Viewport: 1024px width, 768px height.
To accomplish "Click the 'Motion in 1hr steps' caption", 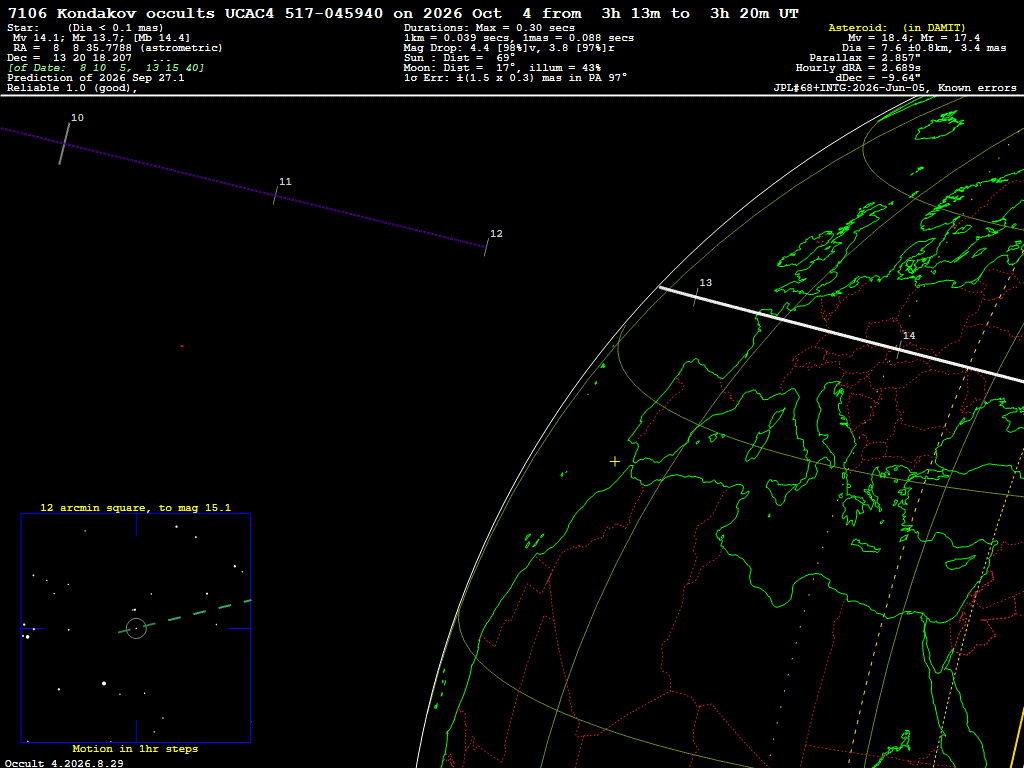I will pos(135,748).
